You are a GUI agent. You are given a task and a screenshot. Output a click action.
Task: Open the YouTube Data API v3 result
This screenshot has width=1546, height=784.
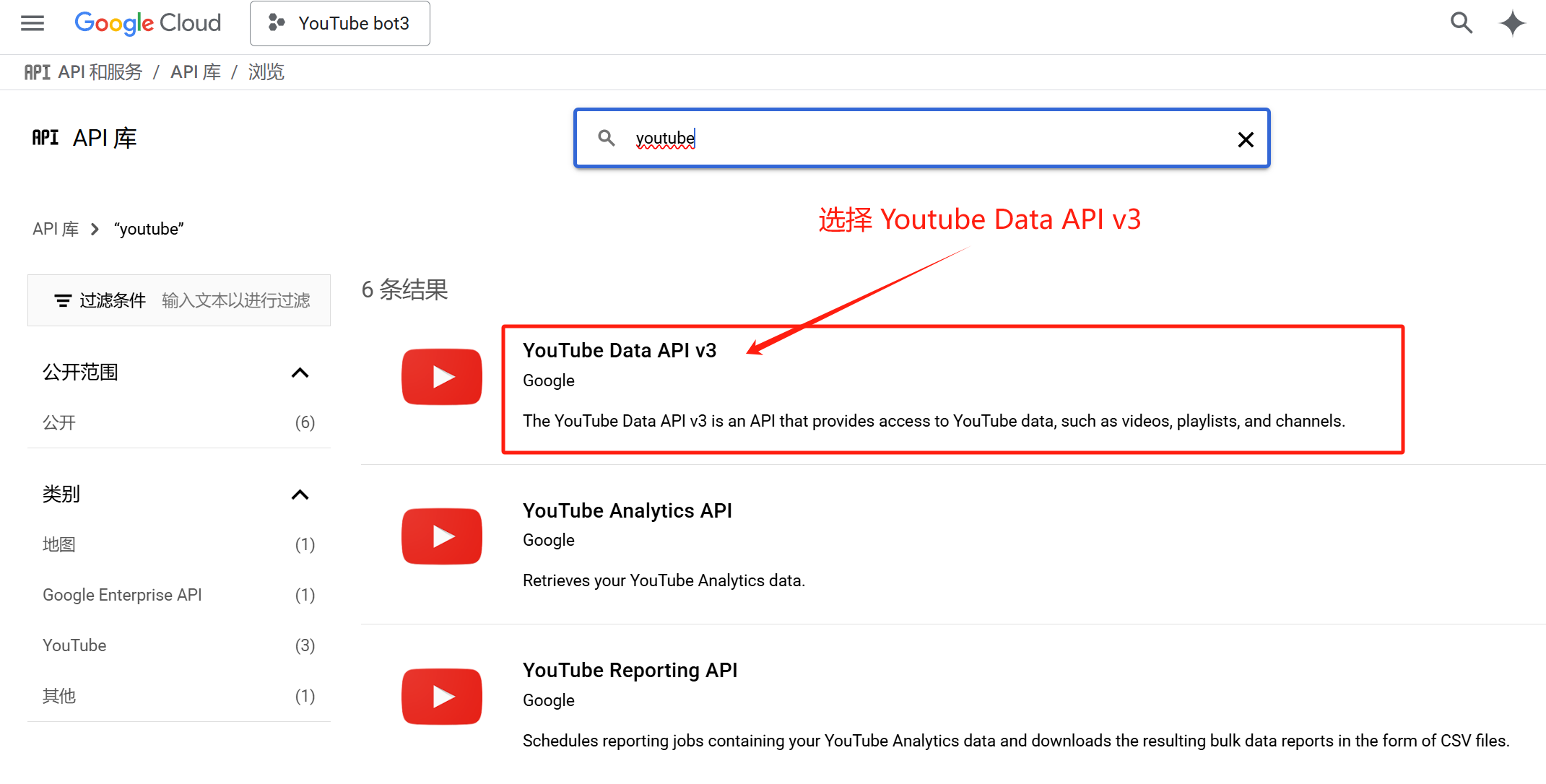pos(620,350)
